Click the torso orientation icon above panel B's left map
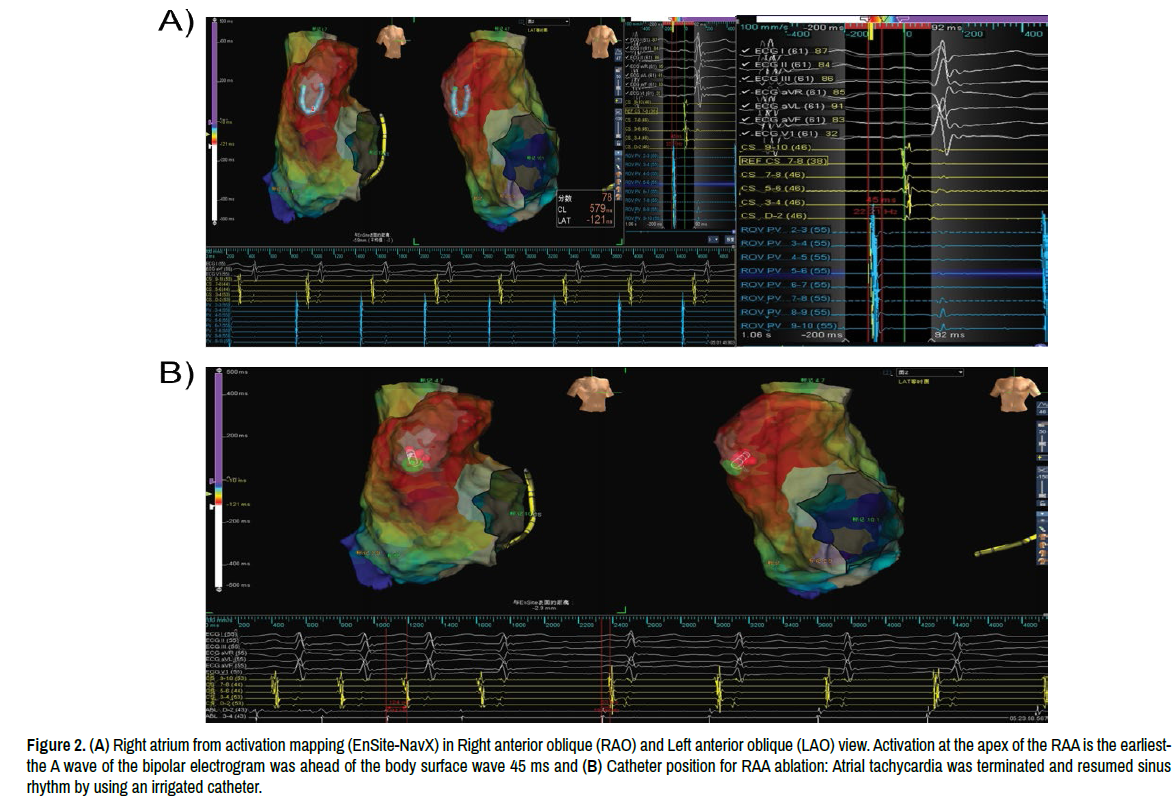The image size is (1176, 799). [590, 394]
